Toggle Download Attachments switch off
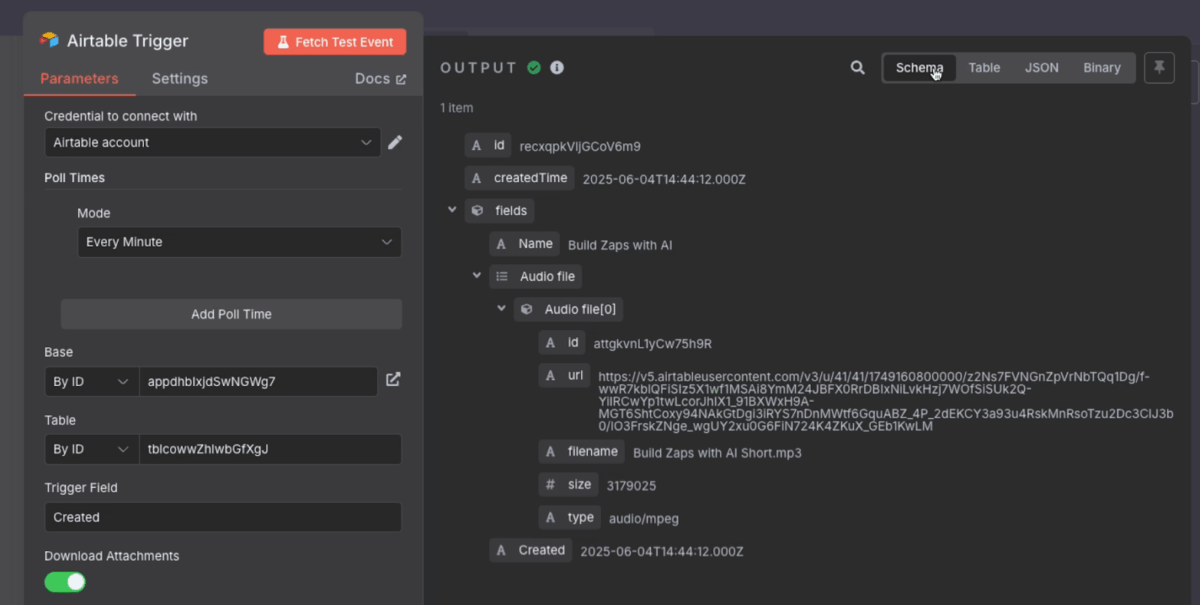The height and width of the screenshot is (605, 1200). (x=65, y=582)
